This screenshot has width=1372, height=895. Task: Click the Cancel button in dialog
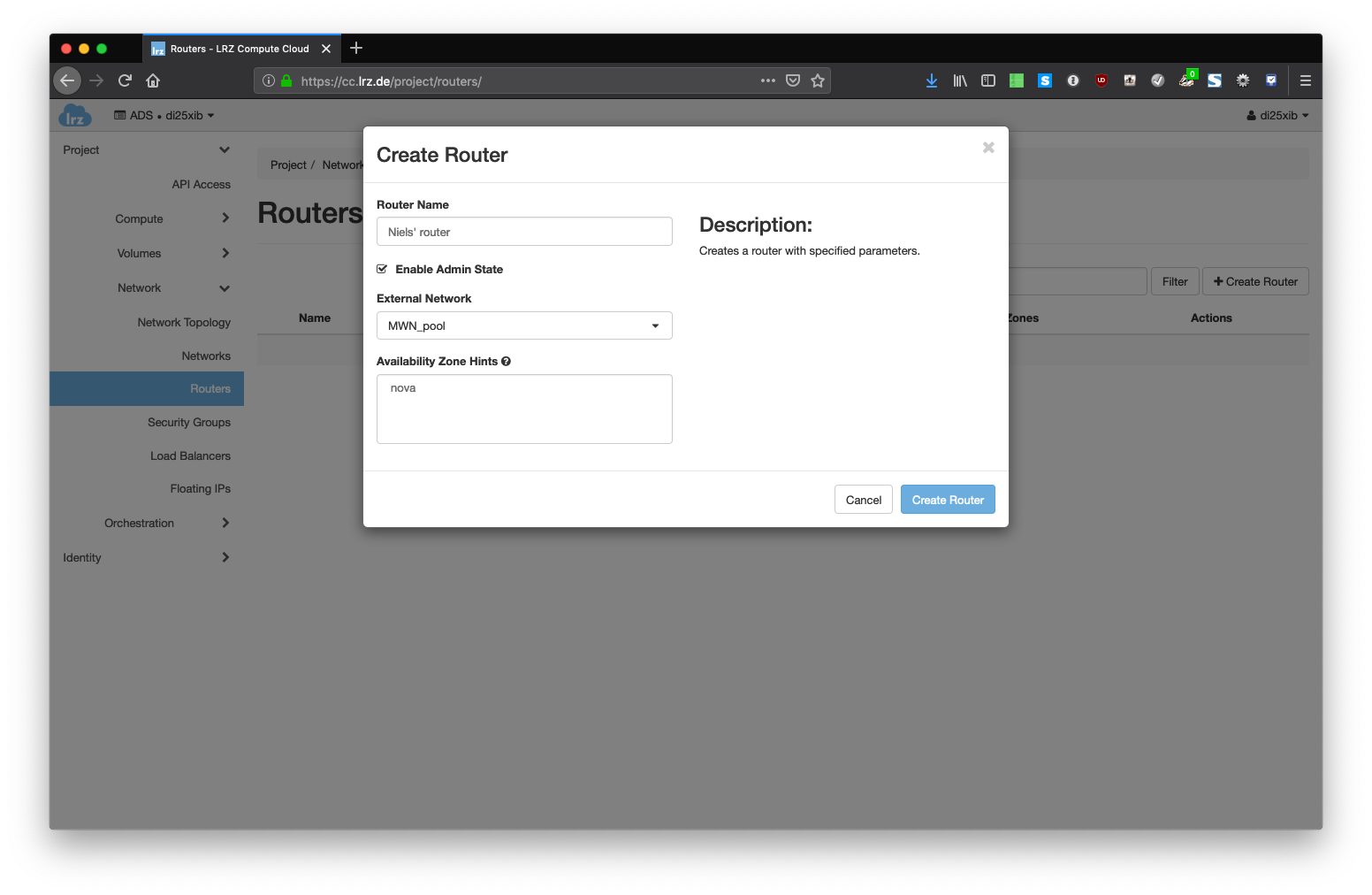click(x=863, y=500)
